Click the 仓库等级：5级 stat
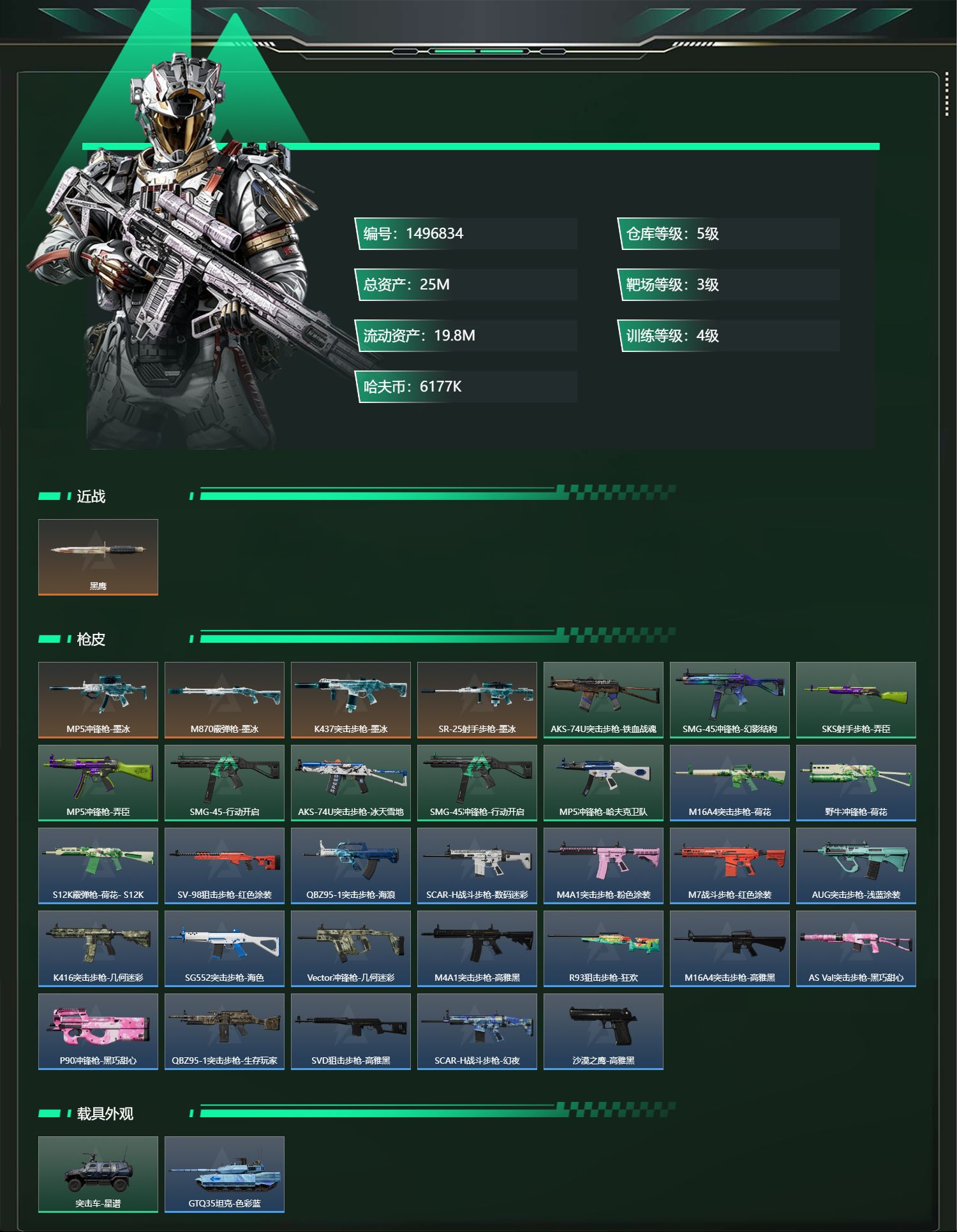This screenshot has height=1232, width=957. coord(729,233)
